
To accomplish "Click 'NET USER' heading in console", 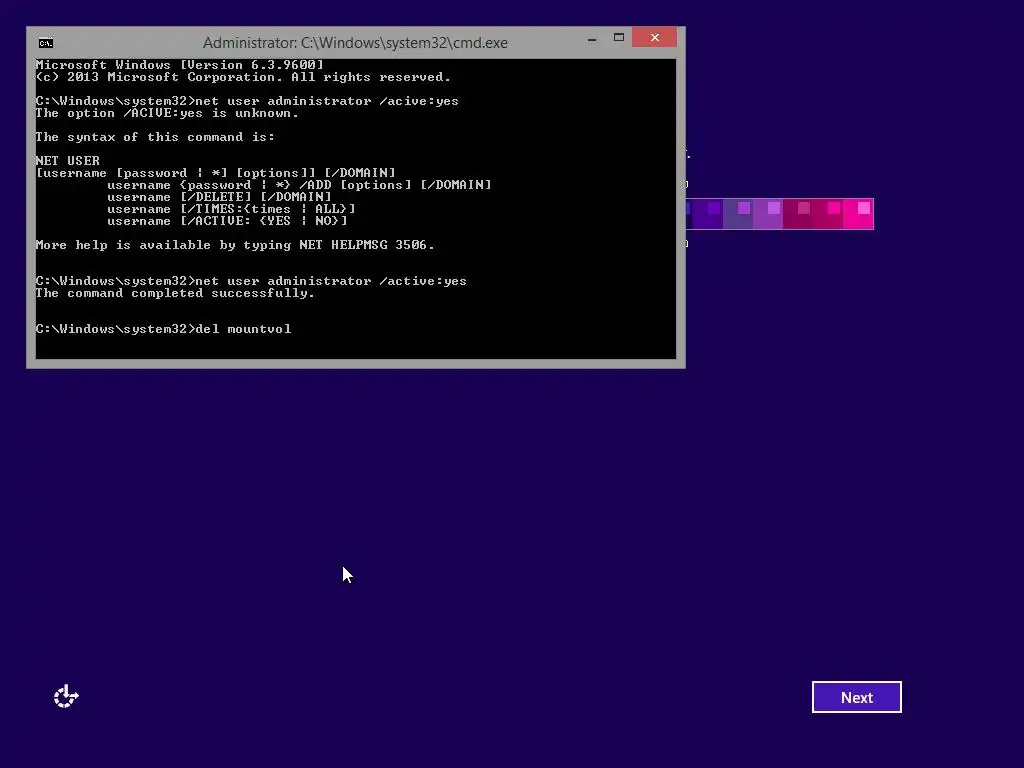I will coord(67,161).
